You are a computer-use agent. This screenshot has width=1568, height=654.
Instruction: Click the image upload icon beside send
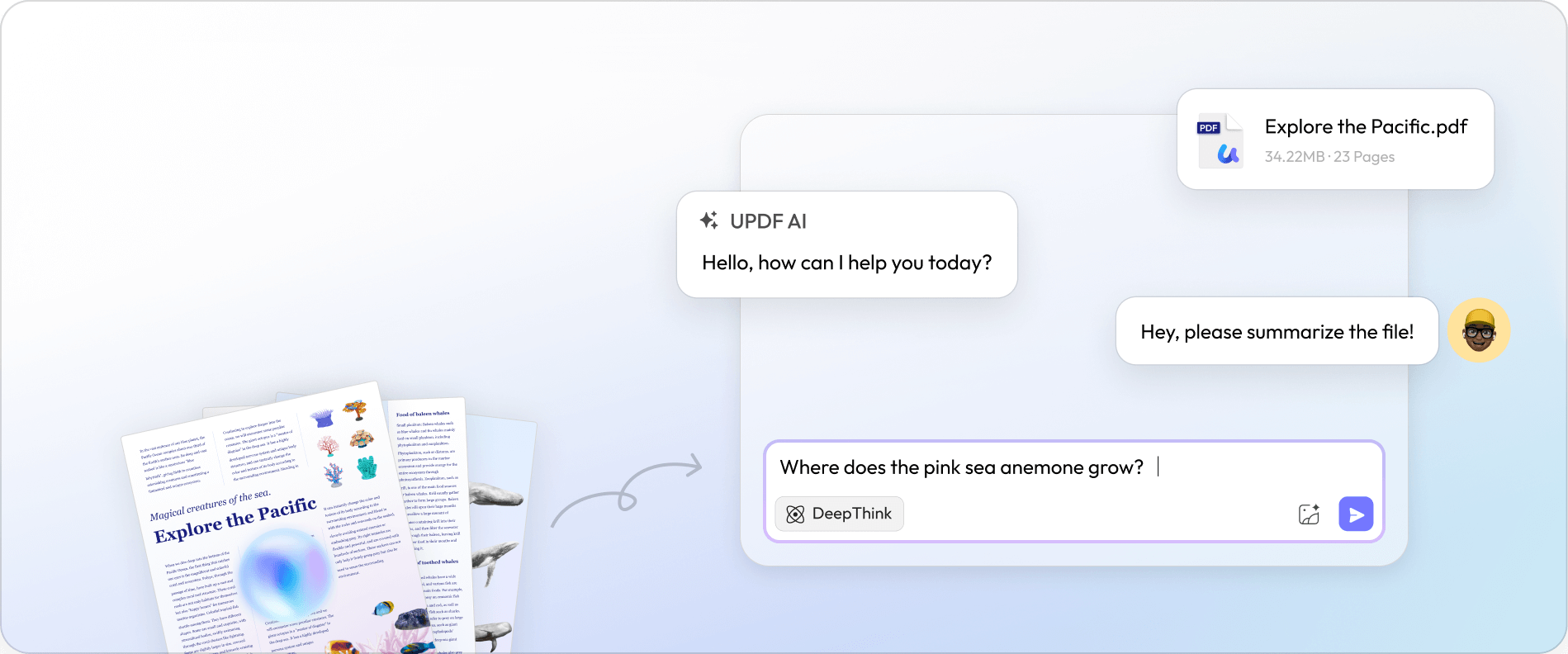point(1309,514)
